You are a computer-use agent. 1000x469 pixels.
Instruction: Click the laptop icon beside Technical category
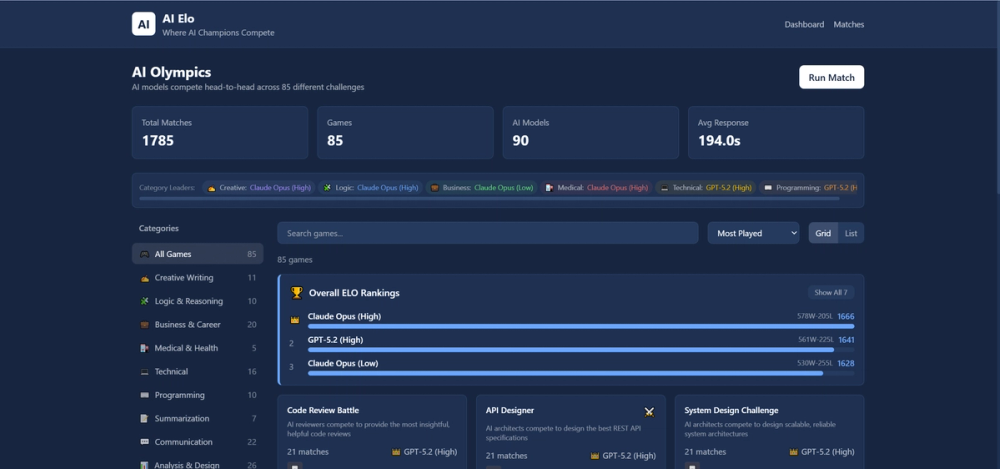pos(144,371)
